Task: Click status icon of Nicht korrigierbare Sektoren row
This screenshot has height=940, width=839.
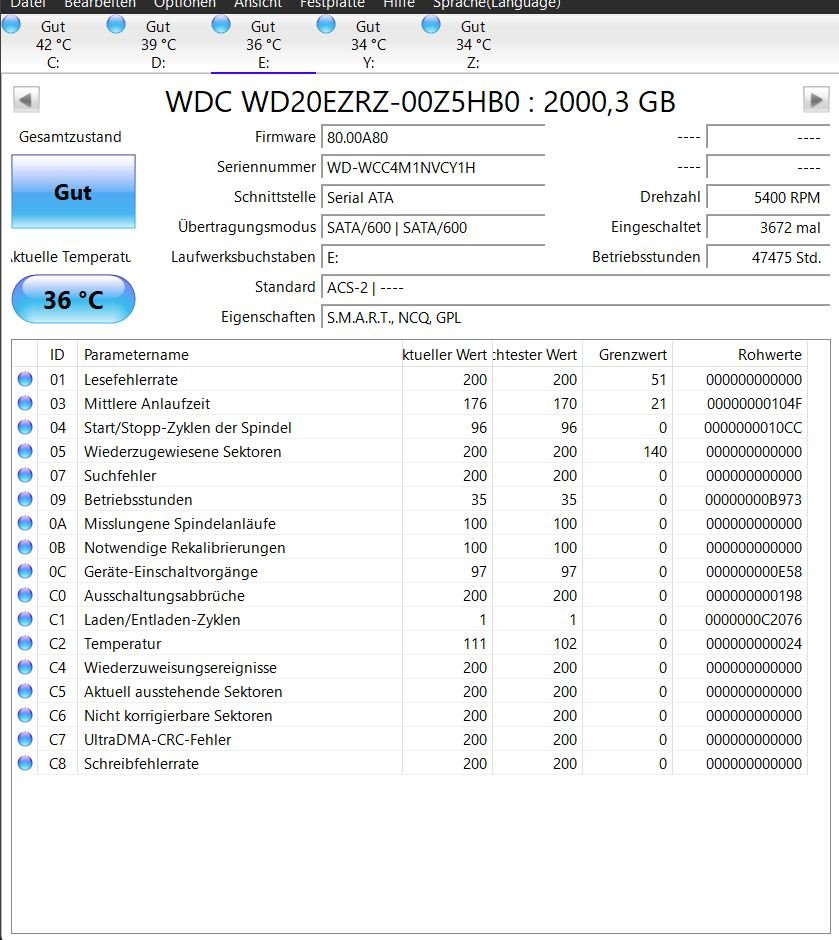Action: [x=25, y=715]
